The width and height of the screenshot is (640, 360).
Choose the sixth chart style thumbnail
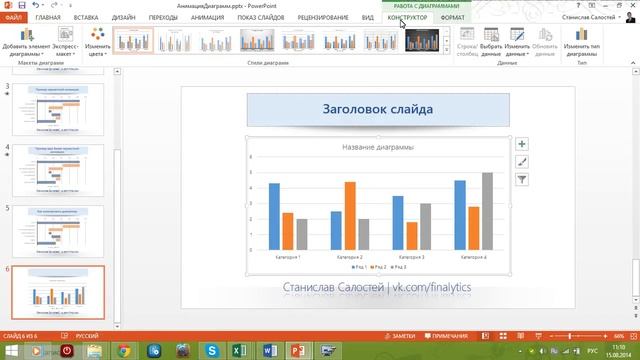(x=340, y=40)
